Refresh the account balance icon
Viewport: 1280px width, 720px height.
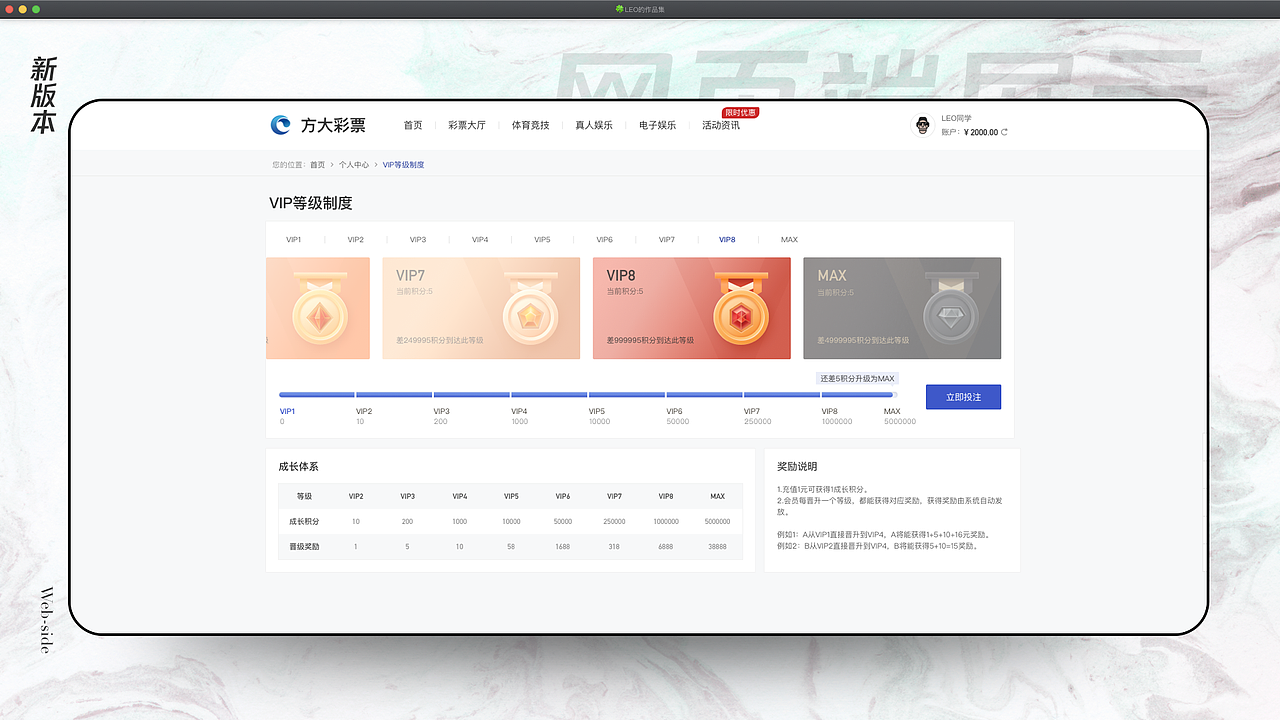(x=1004, y=132)
